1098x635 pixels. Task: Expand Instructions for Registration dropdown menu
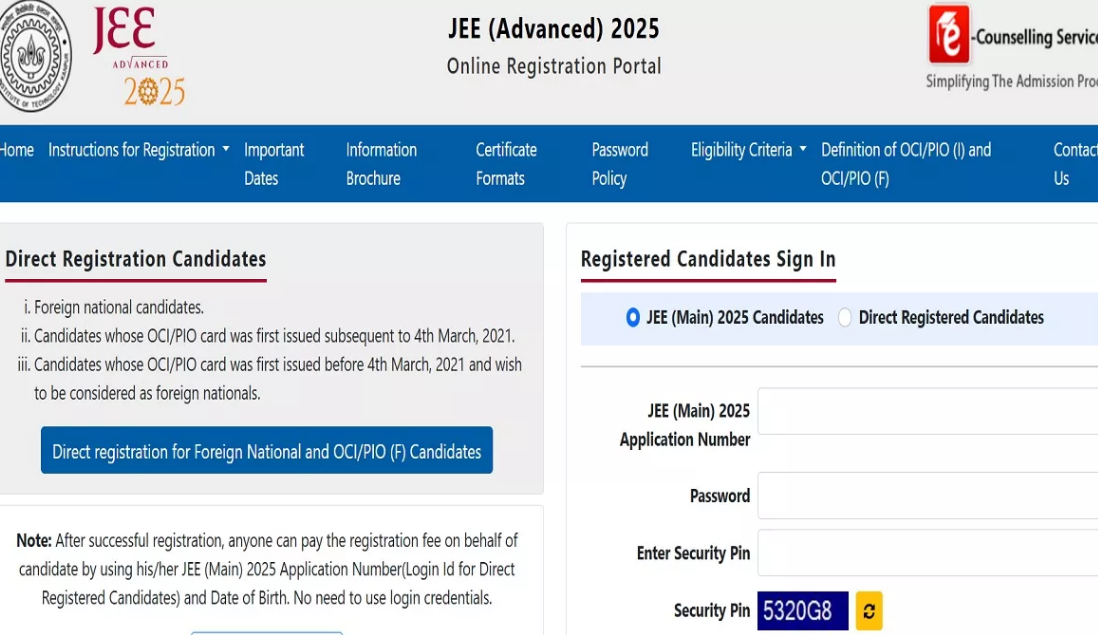pyautogui.click(x=139, y=150)
